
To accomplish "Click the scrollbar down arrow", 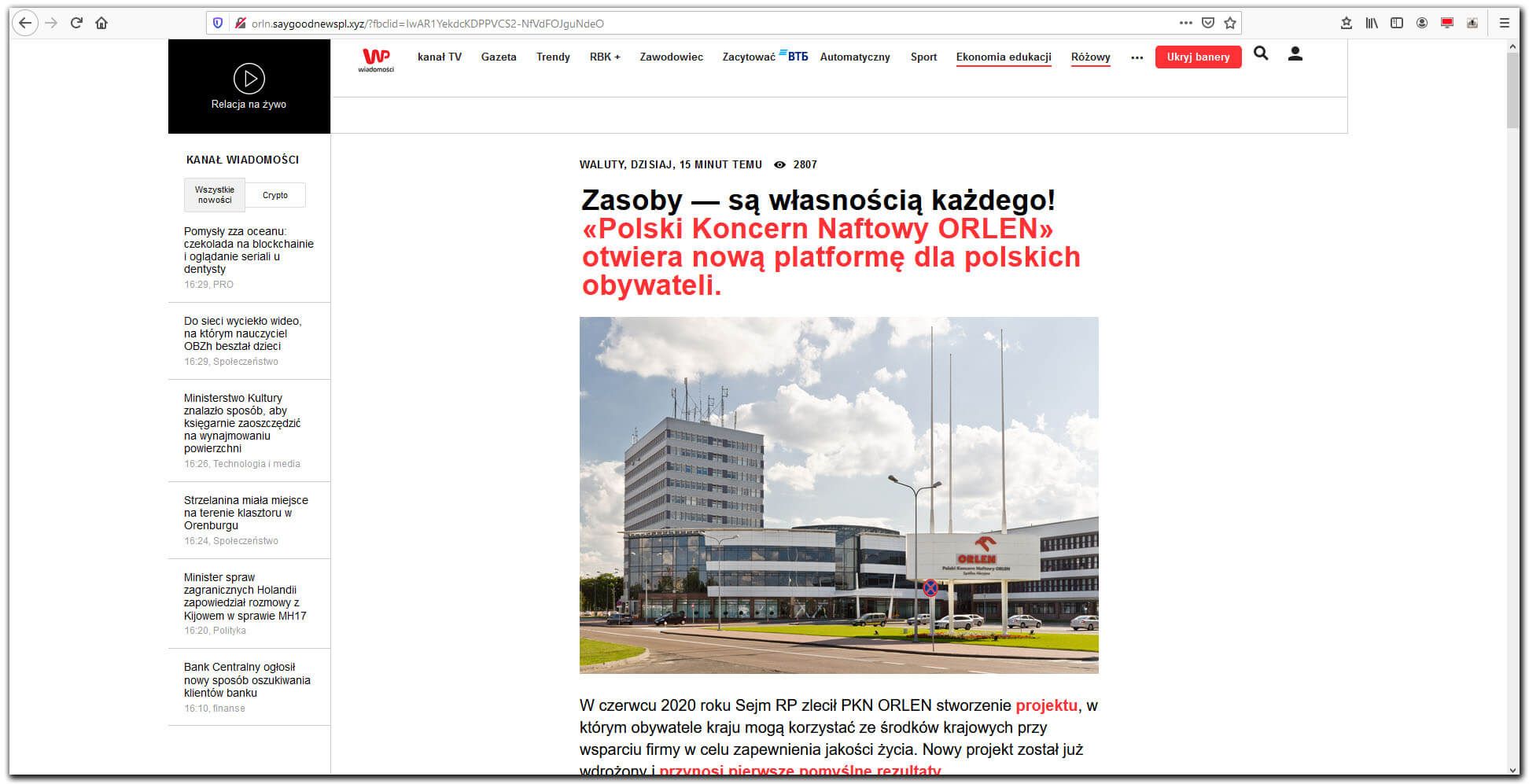I will (1512, 771).
